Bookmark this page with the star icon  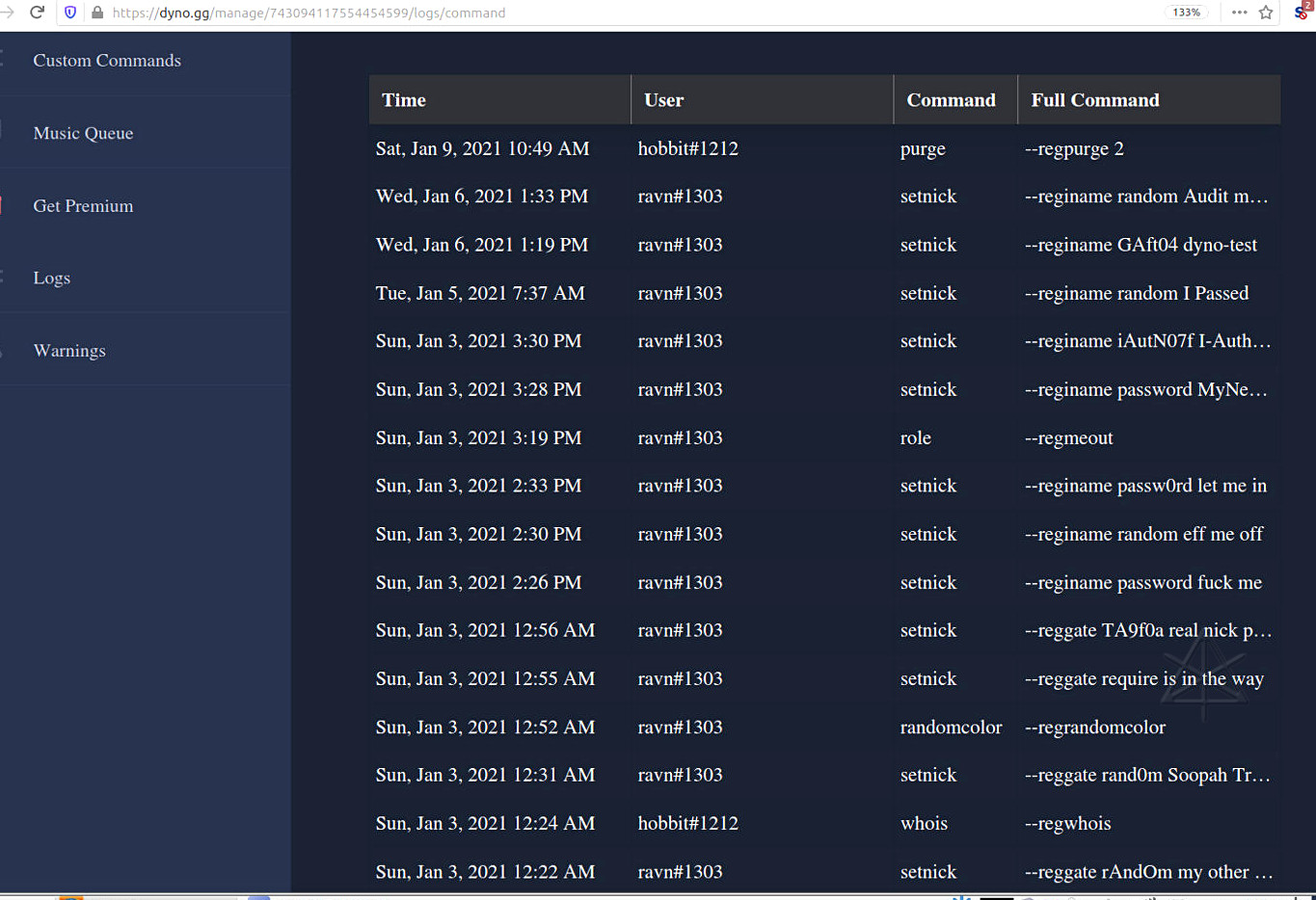click(1266, 13)
